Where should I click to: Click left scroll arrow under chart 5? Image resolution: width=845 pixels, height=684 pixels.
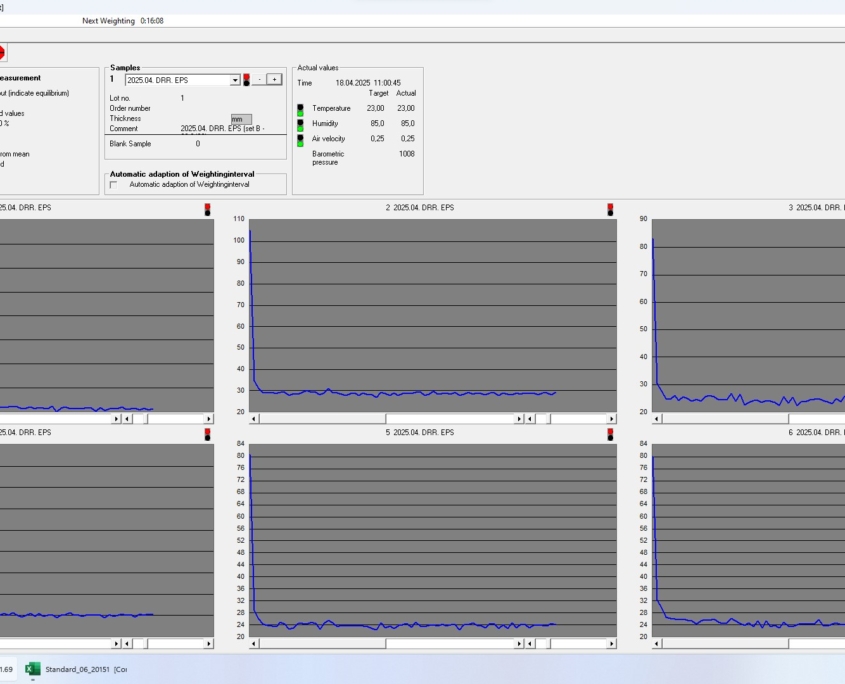tap(254, 644)
